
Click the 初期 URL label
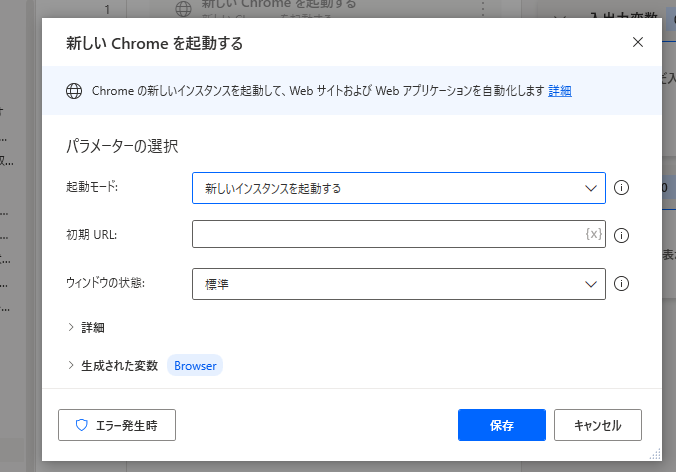[x=91, y=234]
